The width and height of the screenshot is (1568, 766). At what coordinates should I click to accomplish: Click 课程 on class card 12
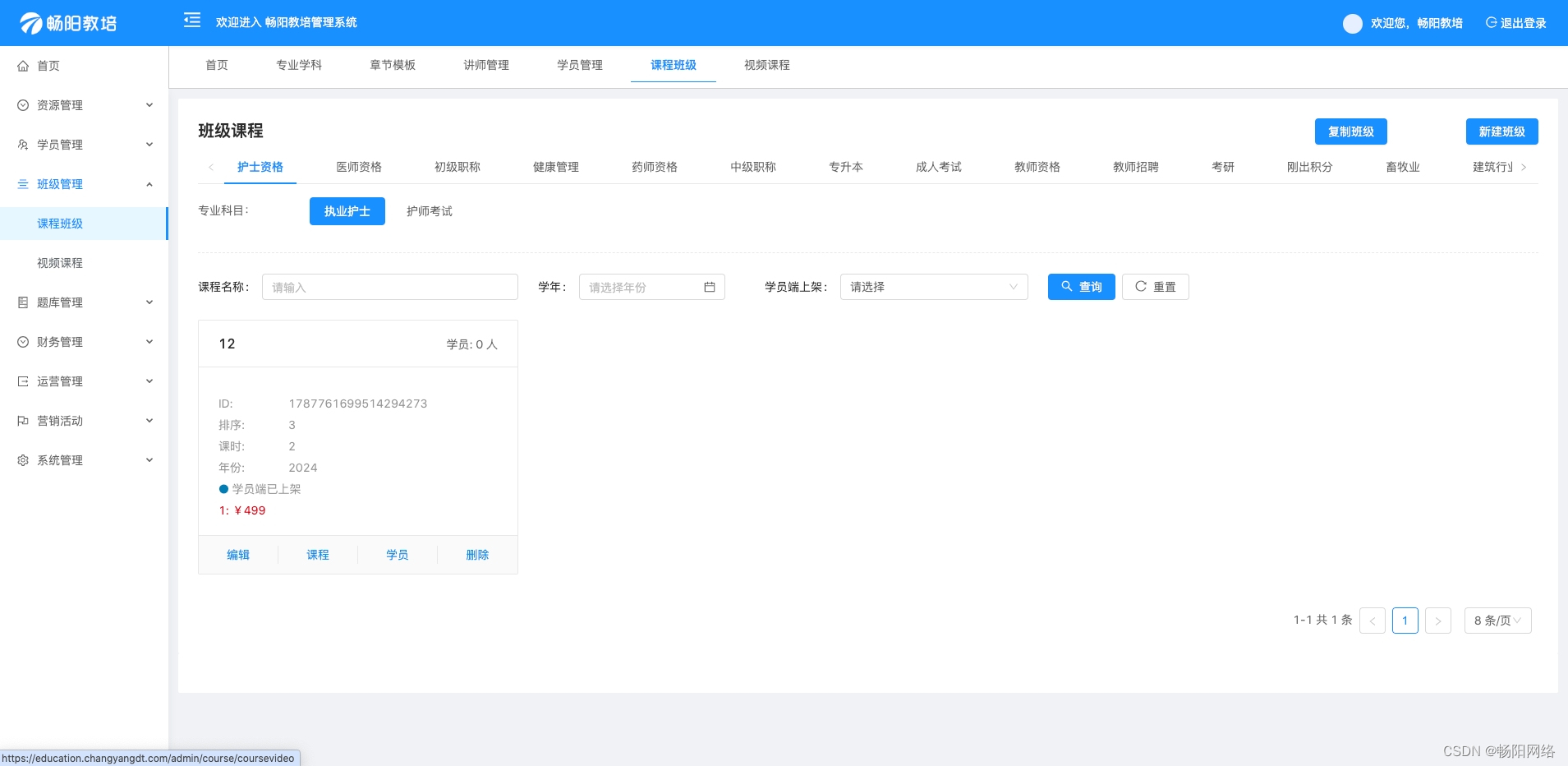(x=318, y=555)
